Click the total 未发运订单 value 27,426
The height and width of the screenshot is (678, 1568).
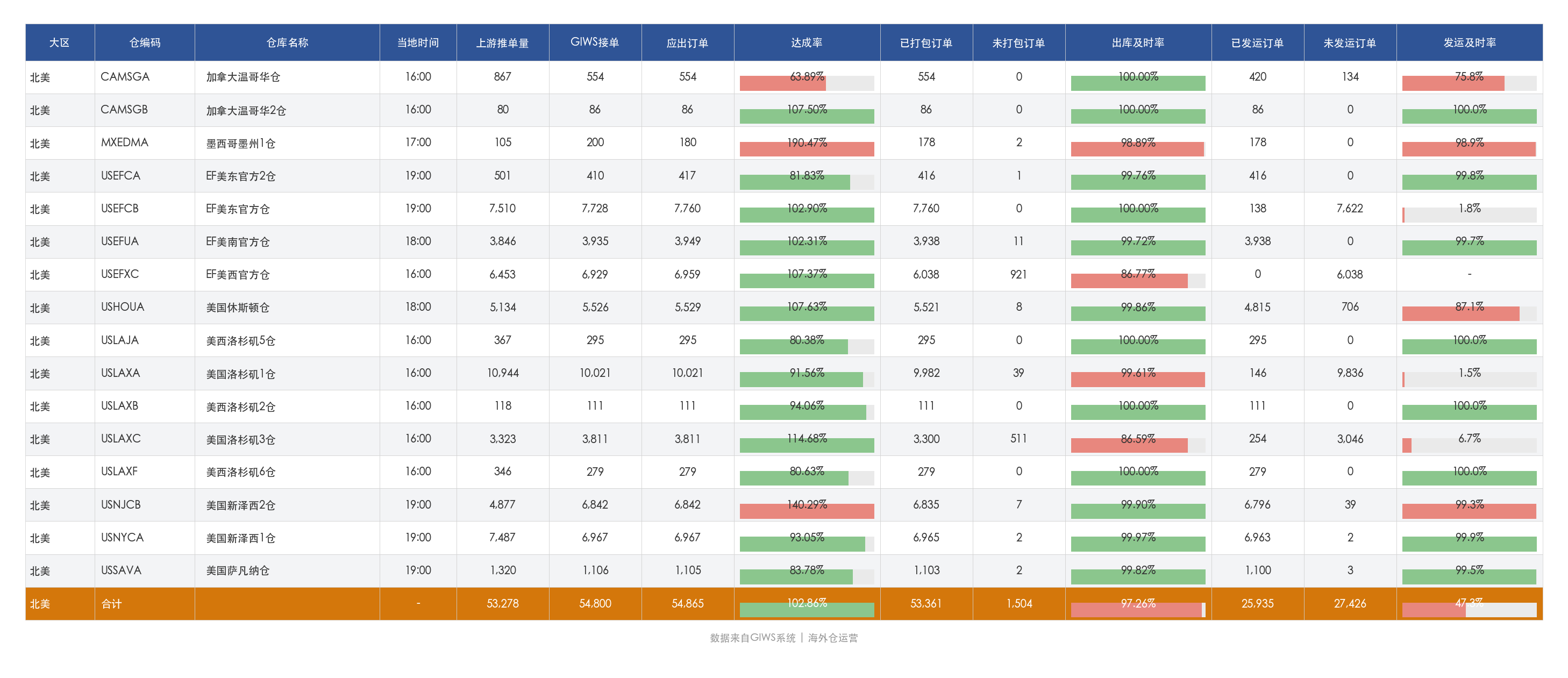coord(1350,603)
